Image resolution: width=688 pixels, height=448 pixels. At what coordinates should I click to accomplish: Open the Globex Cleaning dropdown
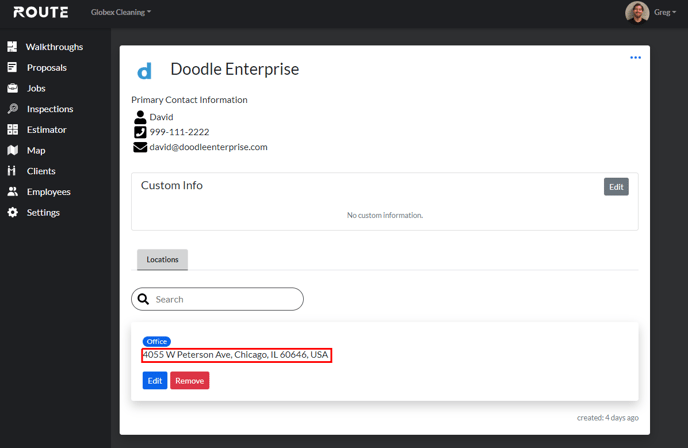[121, 12]
